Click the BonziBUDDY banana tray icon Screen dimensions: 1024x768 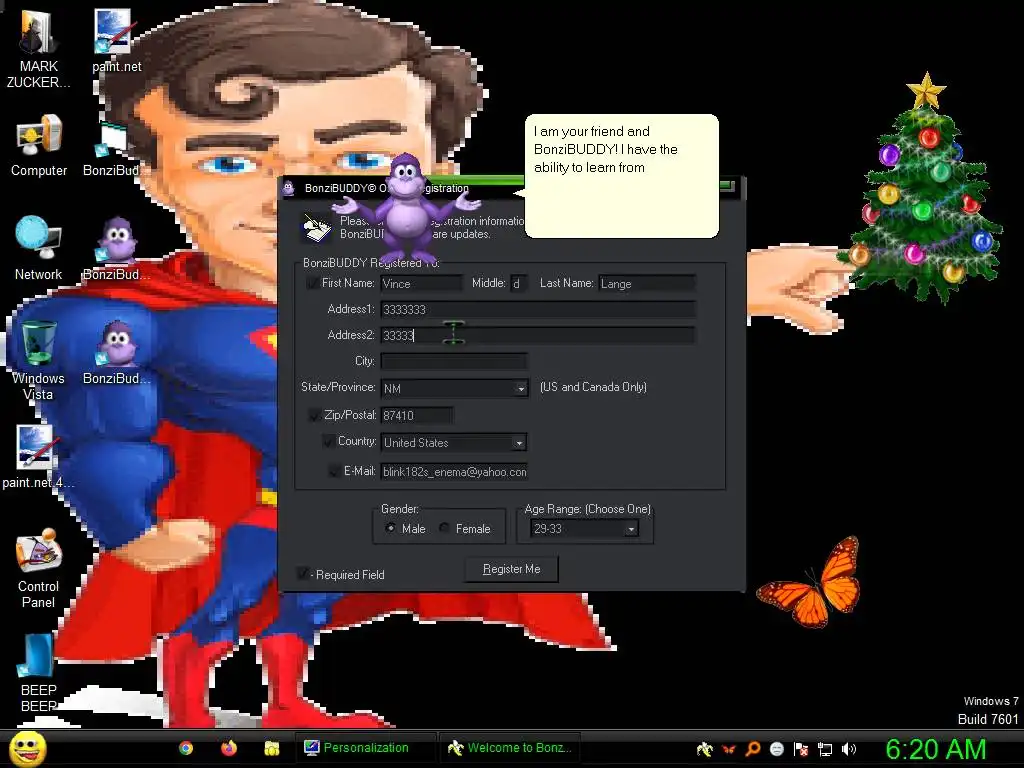pyautogui.click(x=705, y=749)
